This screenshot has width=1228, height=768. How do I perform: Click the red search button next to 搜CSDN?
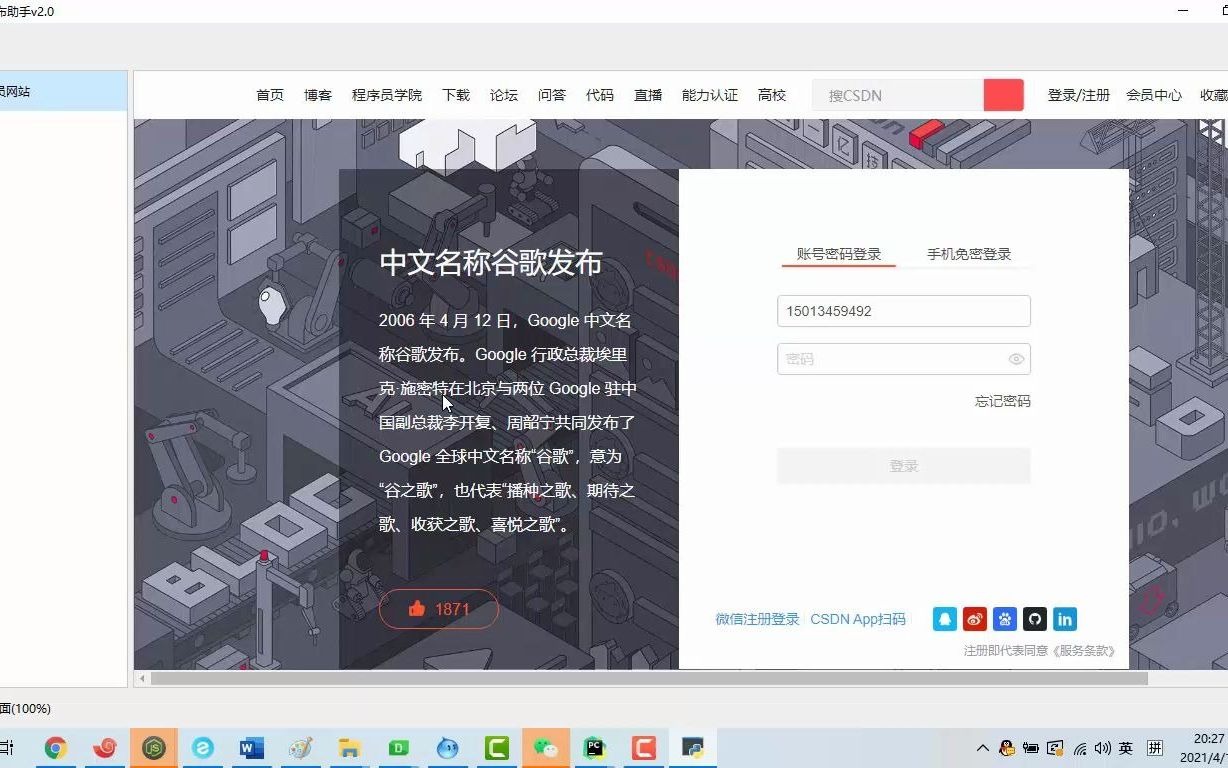coord(1003,94)
